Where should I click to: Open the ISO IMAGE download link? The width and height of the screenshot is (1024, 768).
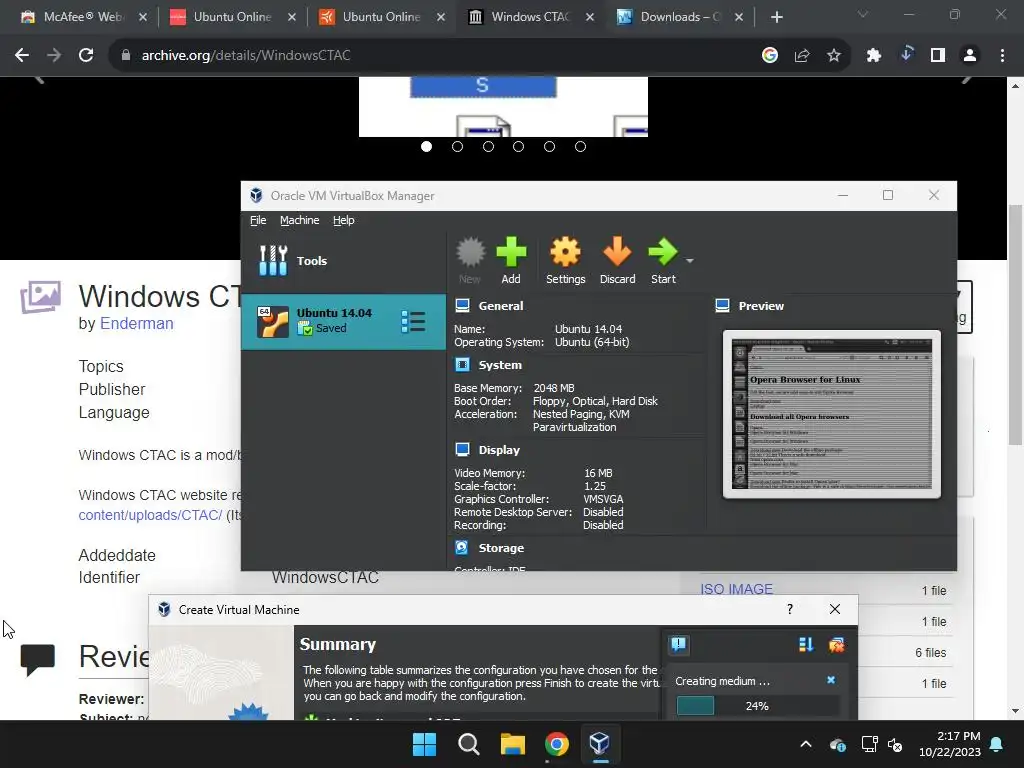tap(736, 589)
